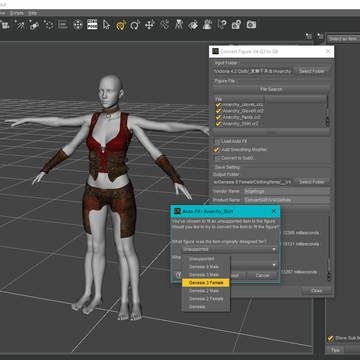
Task: Uncheck Anarchy_Shirt.cr2 in the file list
Action: (218, 123)
